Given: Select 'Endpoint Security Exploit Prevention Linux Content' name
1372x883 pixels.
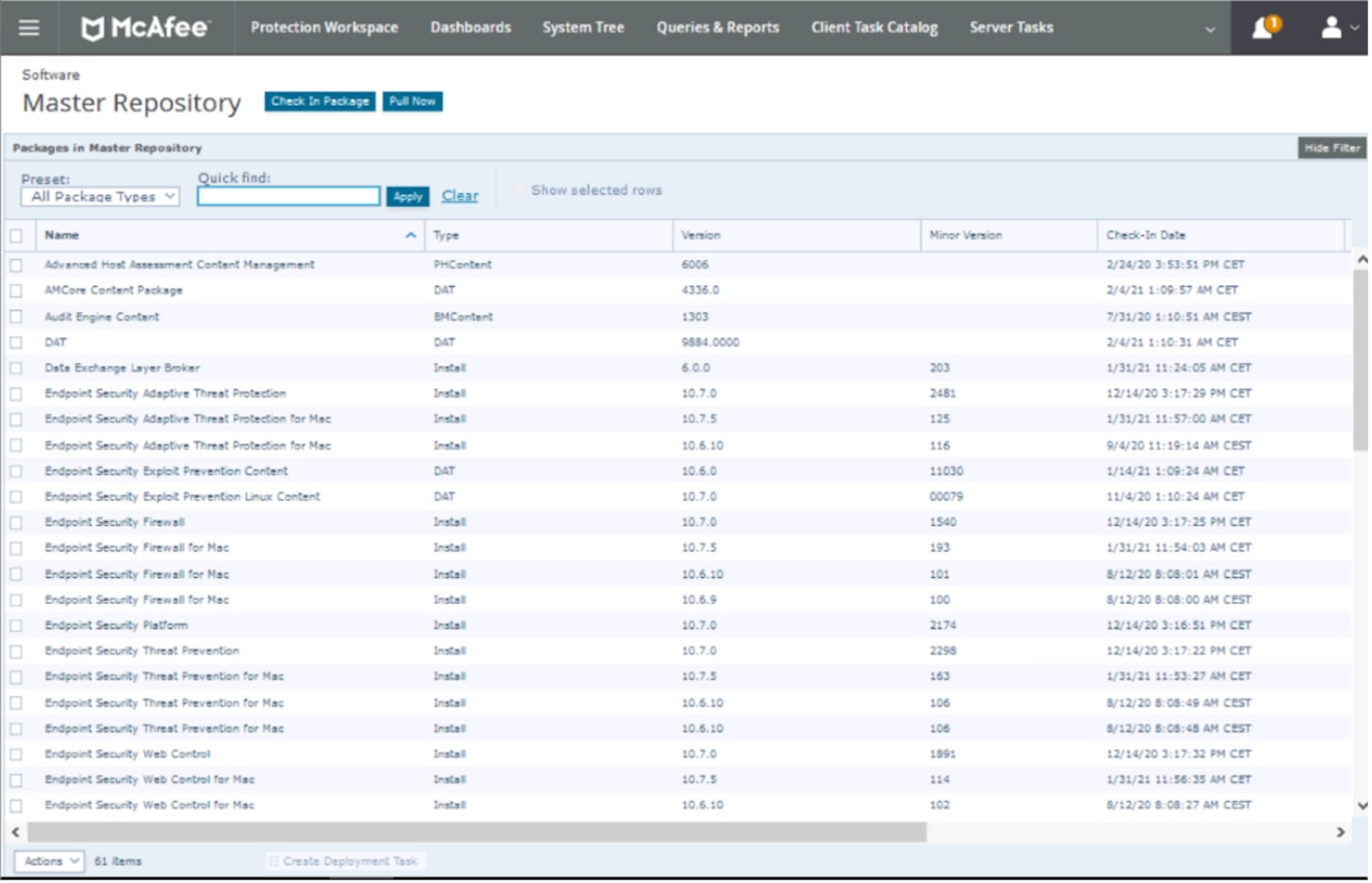Looking at the screenshot, I should point(182,497).
